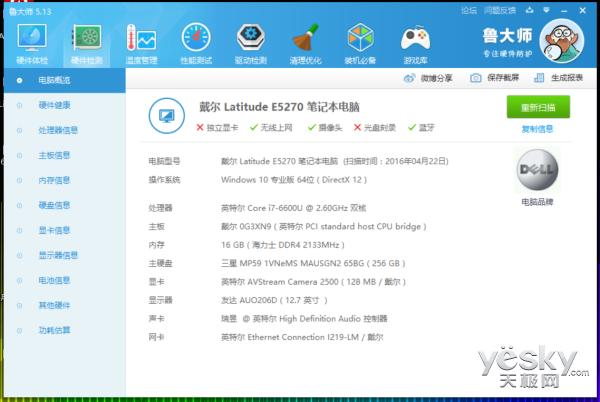
Task: Click the 复制信息 link
Action: click(x=537, y=129)
